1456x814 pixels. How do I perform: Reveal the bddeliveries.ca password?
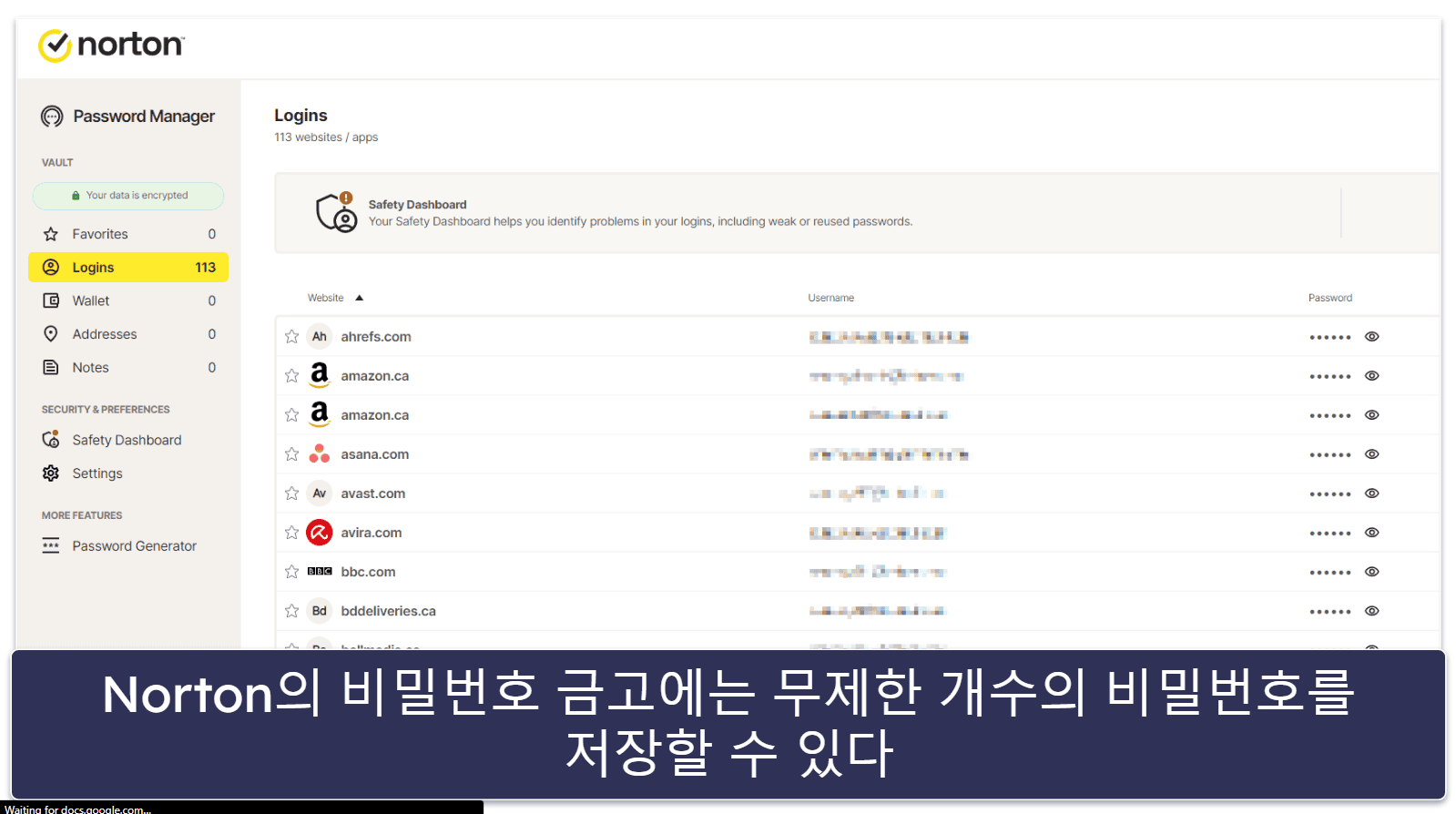coord(1371,611)
